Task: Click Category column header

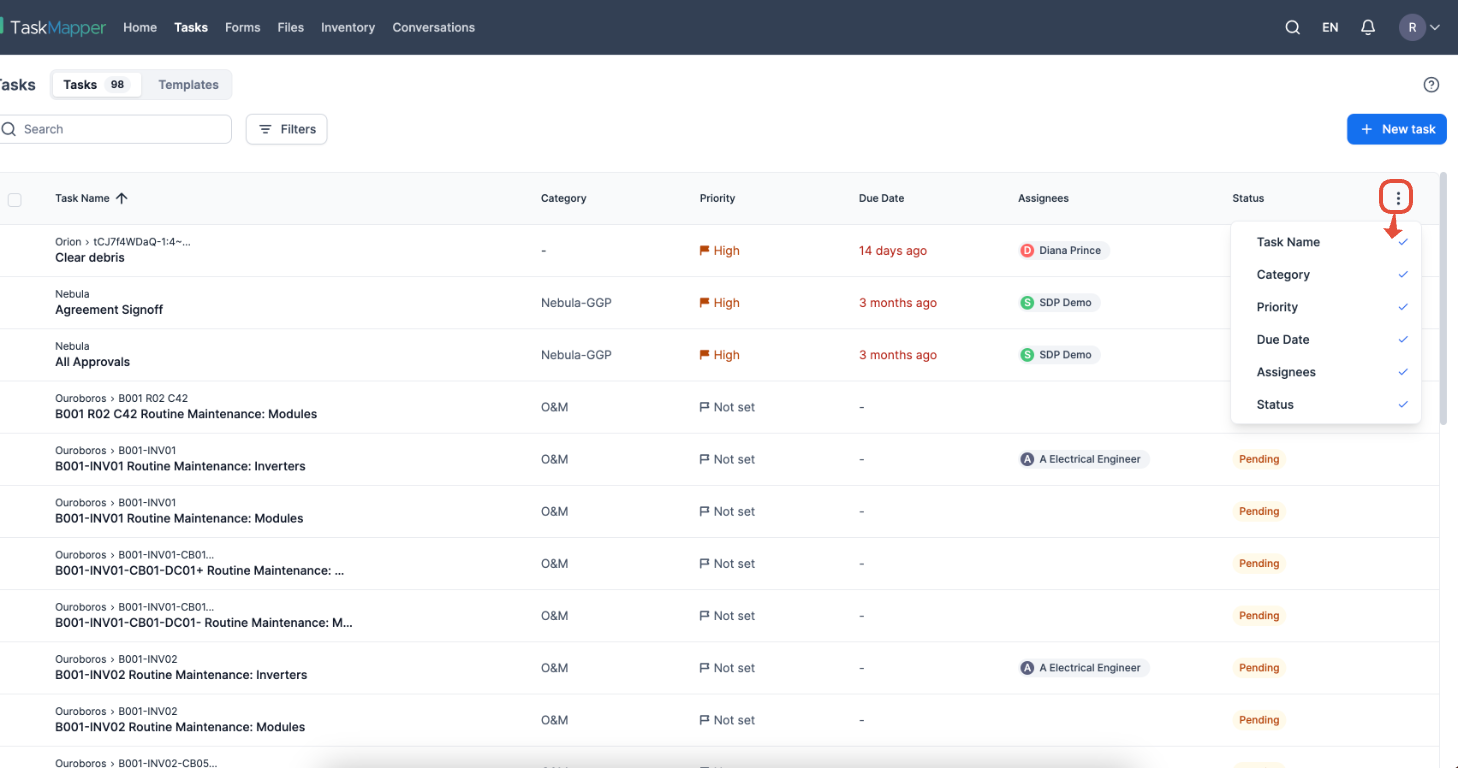Action: pyautogui.click(x=563, y=198)
